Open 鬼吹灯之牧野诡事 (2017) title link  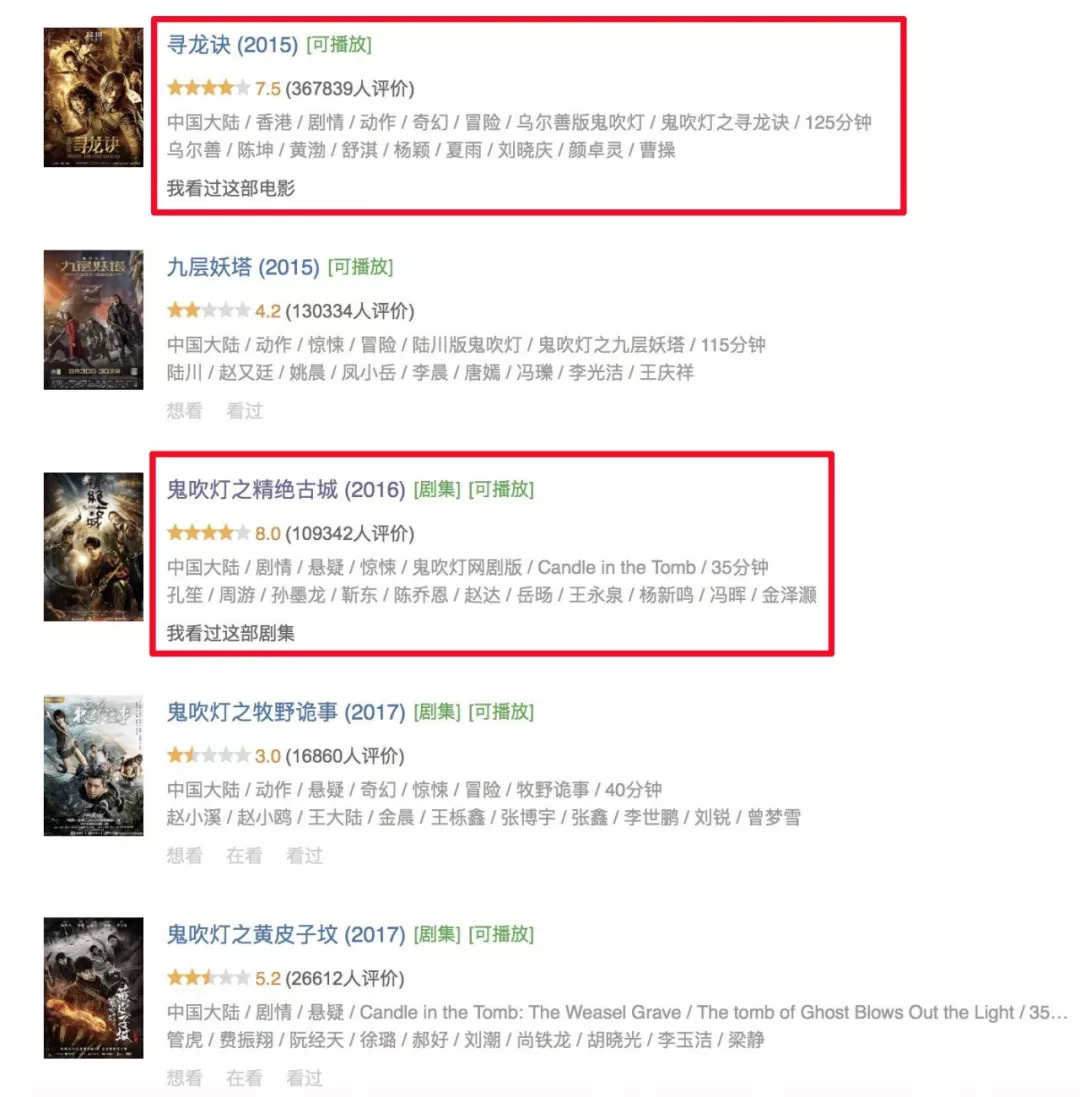click(x=285, y=712)
